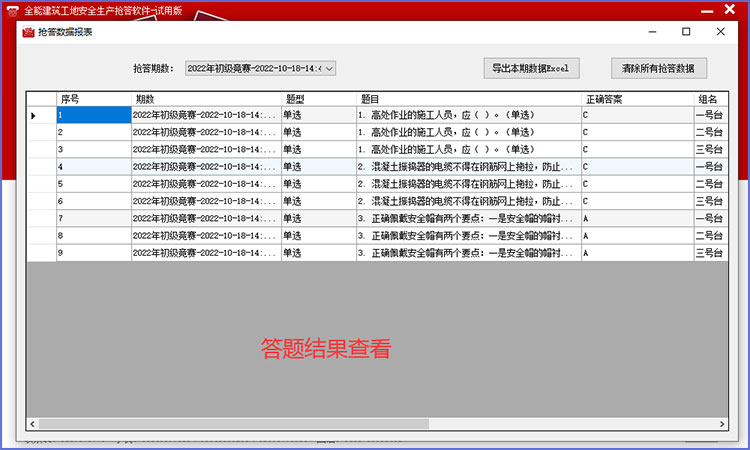
Task: Click the red app icon in dialog title bar
Action: [28, 32]
